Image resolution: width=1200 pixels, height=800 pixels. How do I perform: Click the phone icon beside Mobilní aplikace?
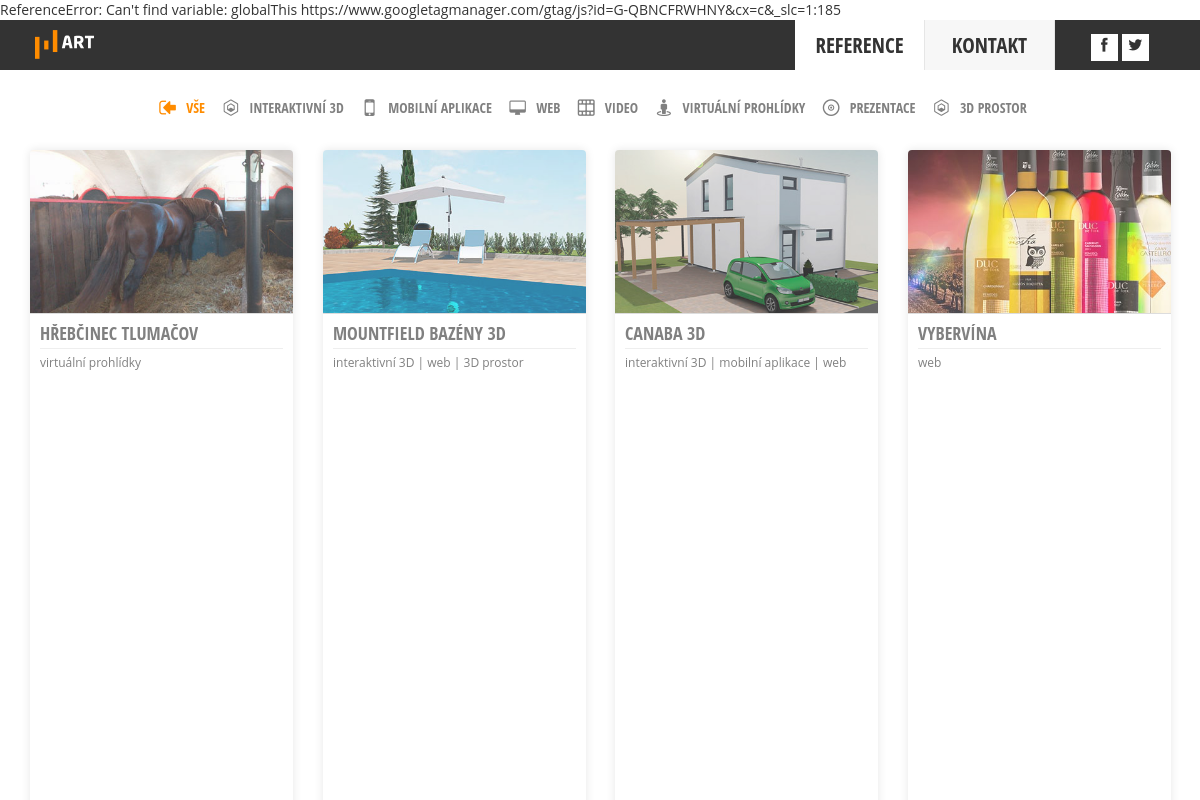[x=369, y=108]
